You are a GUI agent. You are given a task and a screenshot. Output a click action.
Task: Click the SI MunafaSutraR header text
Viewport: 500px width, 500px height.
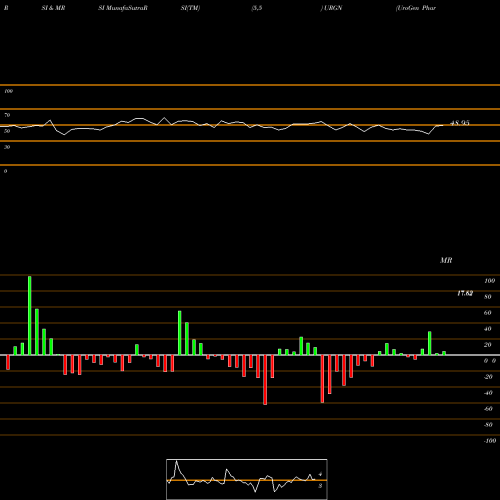click(x=123, y=8)
